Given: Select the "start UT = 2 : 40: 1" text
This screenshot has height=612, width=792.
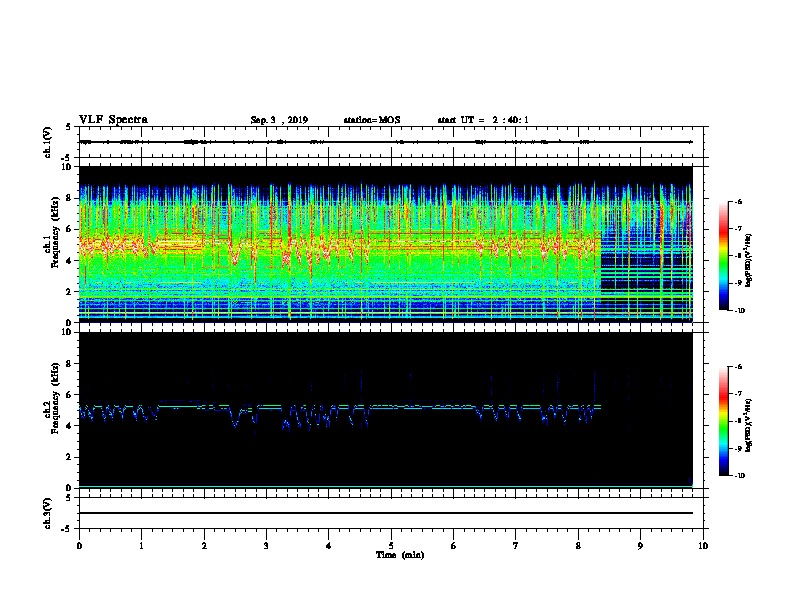Looking at the screenshot, I should point(483,120).
